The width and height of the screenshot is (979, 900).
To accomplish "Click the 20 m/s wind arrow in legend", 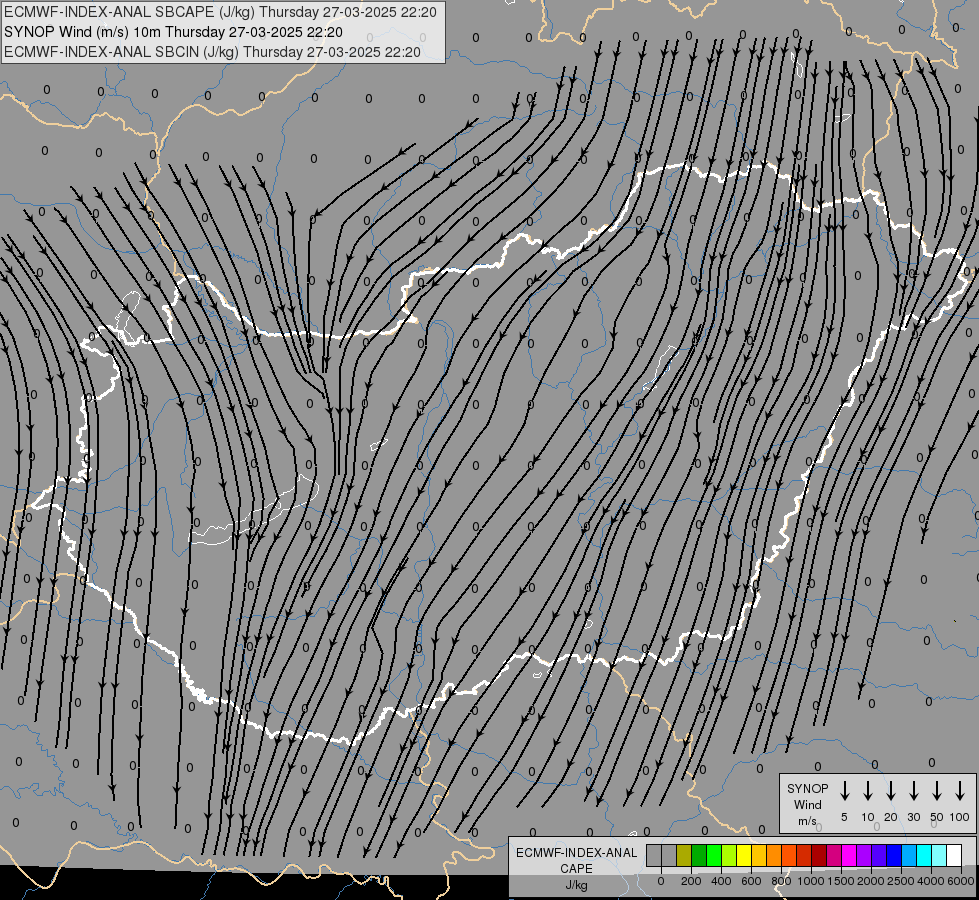I will 891,791.
